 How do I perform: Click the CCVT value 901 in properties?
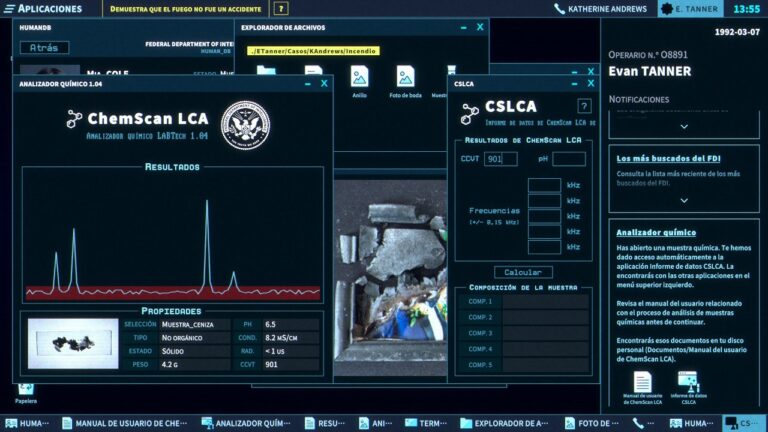(291, 364)
